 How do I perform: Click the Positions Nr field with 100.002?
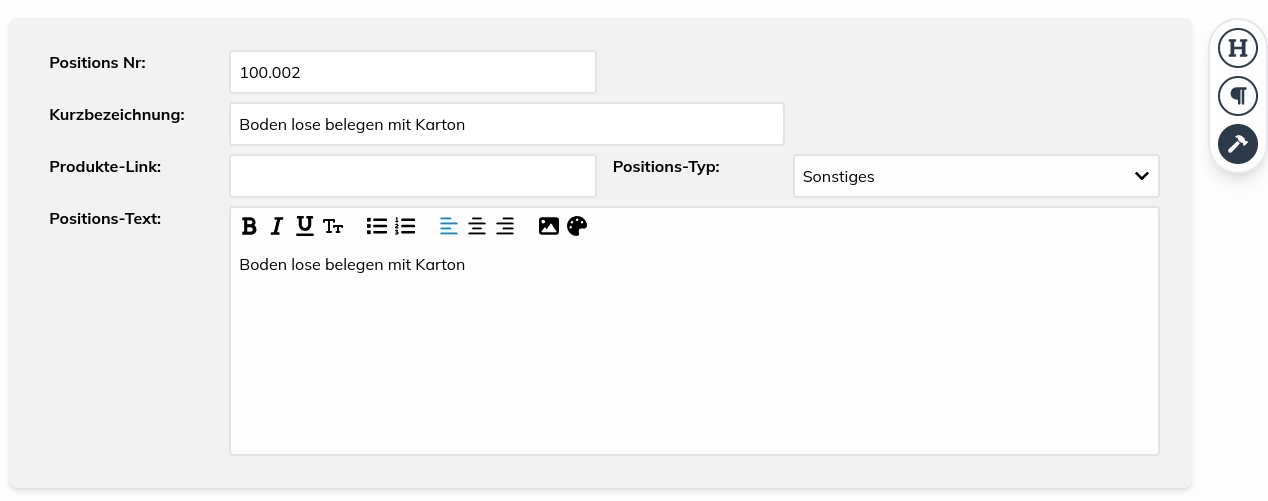[413, 72]
